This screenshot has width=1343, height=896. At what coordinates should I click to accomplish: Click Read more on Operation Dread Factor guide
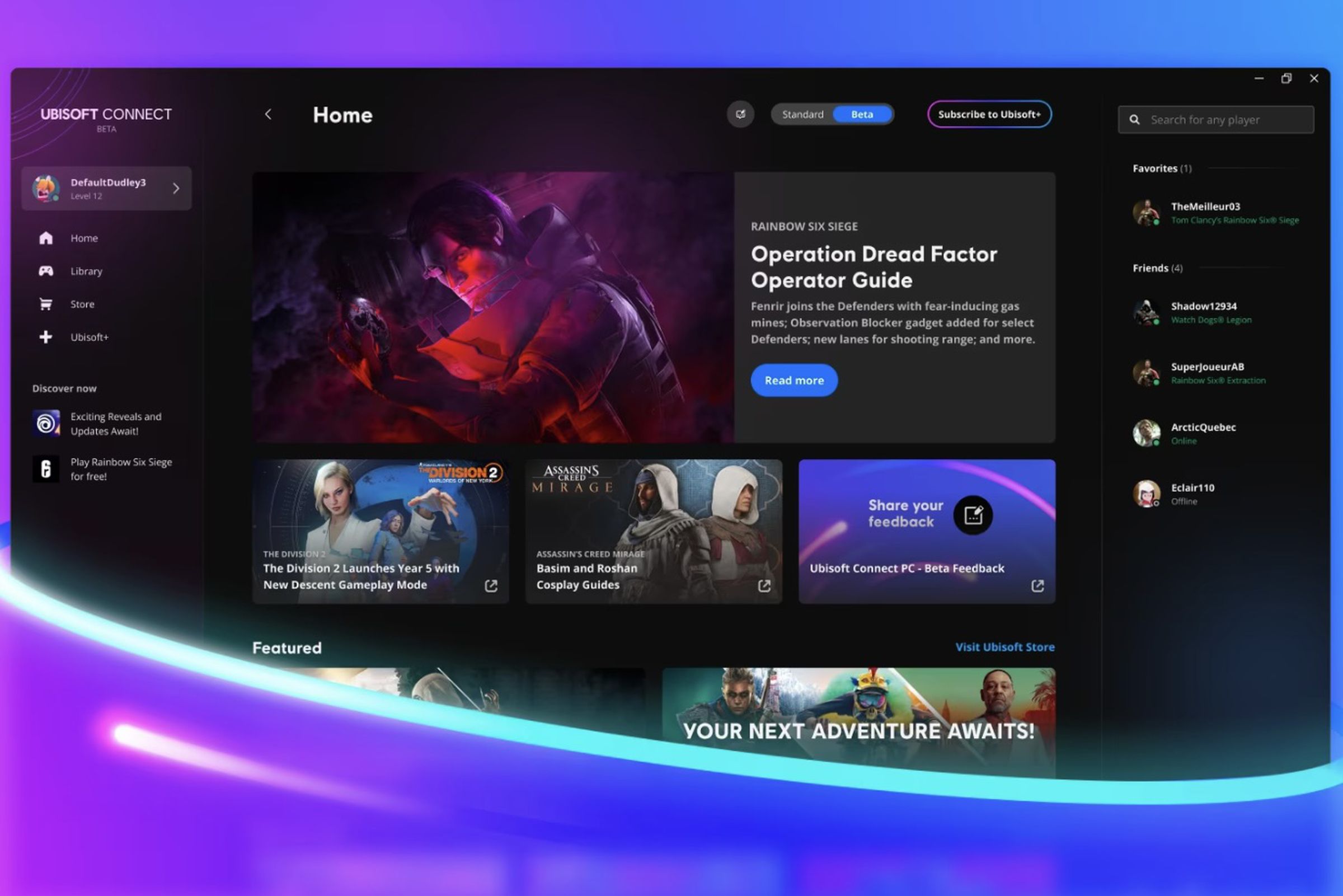point(793,380)
